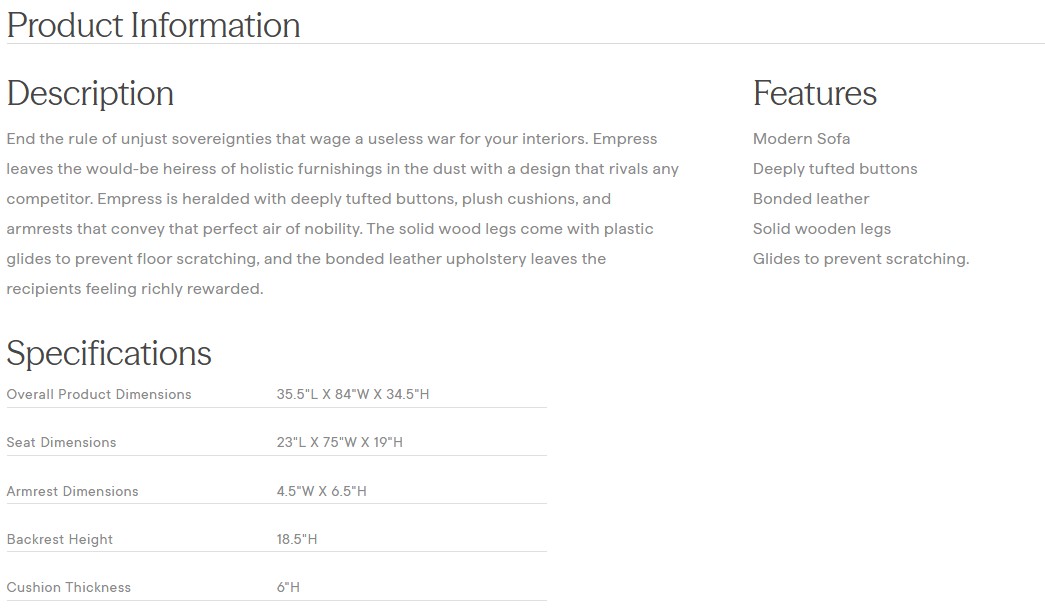Select the Modern Sofa feature
This screenshot has width=1045, height=613.
tap(801, 139)
